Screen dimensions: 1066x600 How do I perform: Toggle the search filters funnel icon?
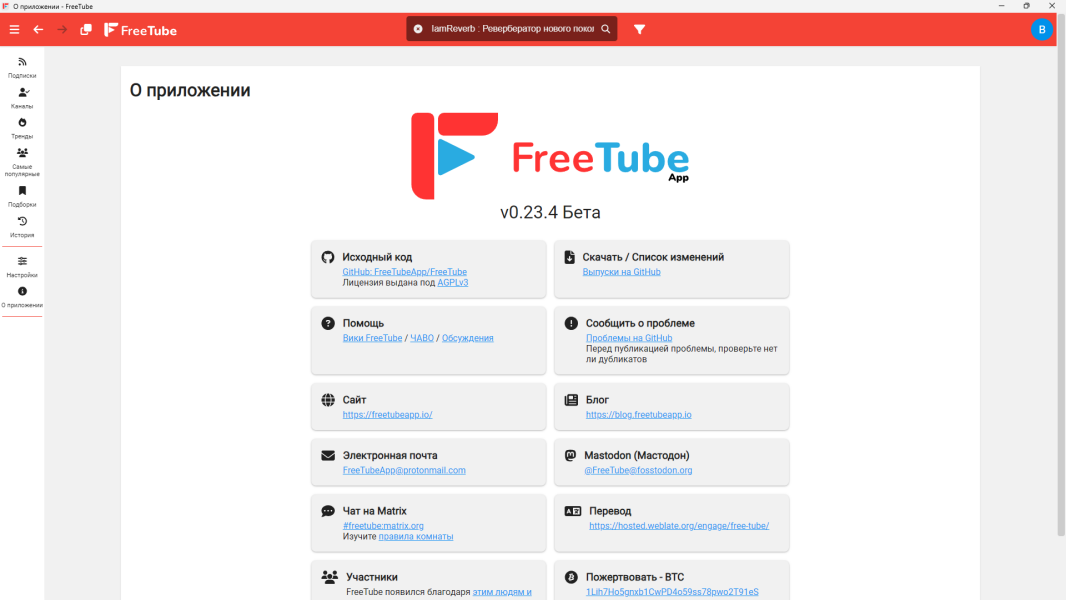640,29
